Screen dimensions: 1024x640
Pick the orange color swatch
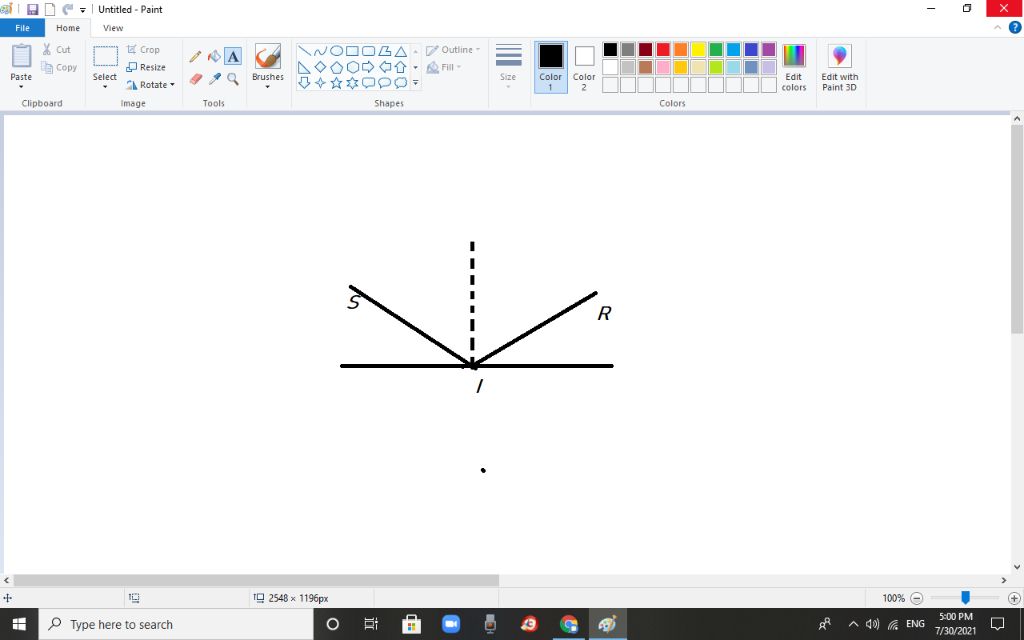pos(680,50)
